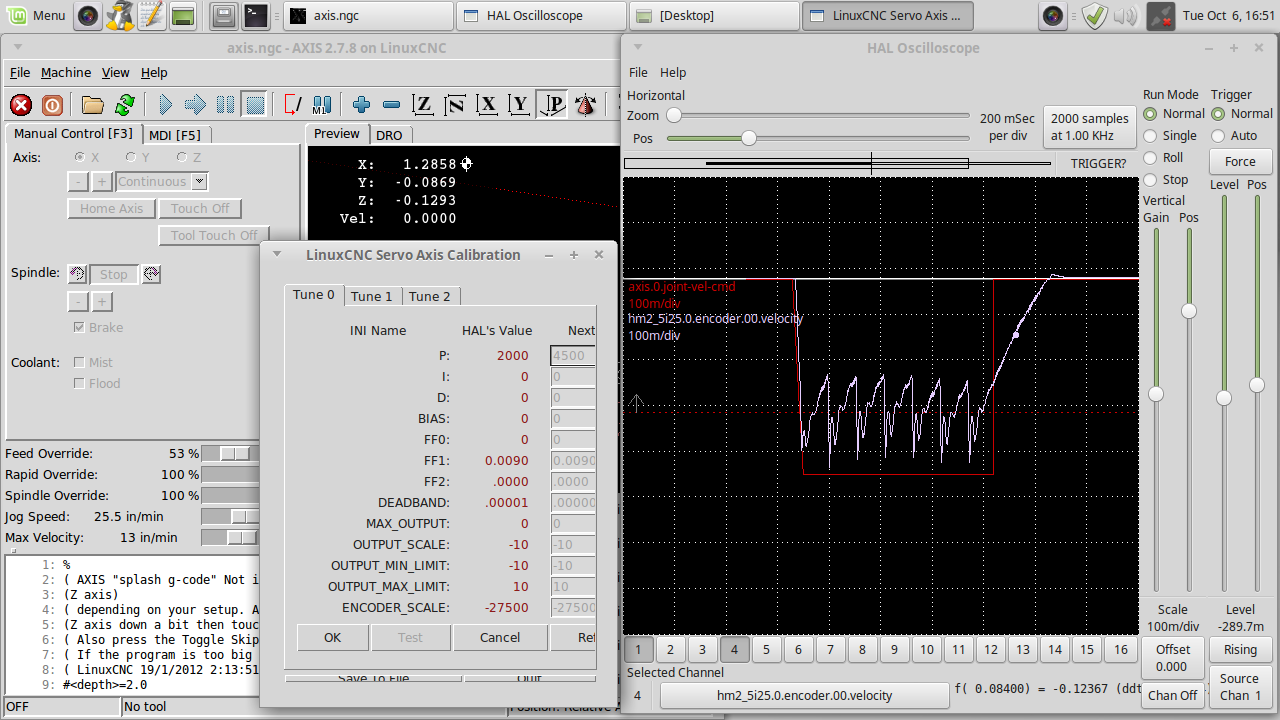This screenshot has height=720, width=1280.
Task: Open Help menu in HAL Oscilloscope
Action: 673,72
